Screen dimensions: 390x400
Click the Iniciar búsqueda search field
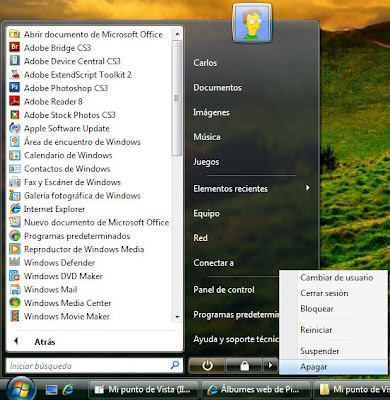94,366
